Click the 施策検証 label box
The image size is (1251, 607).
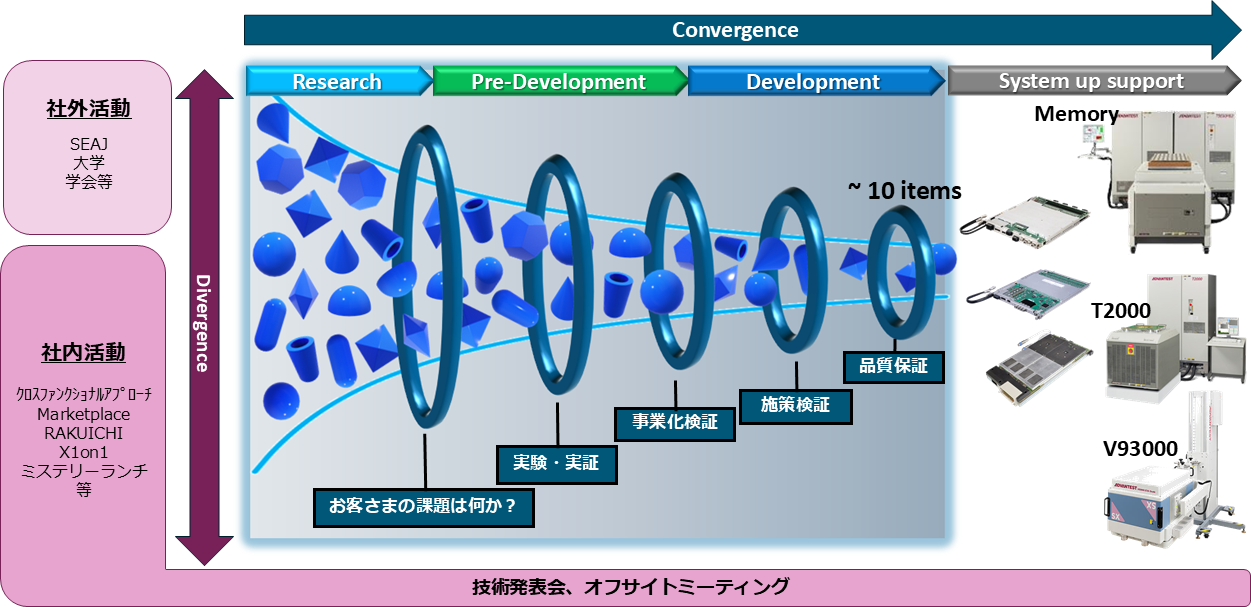pos(796,404)
